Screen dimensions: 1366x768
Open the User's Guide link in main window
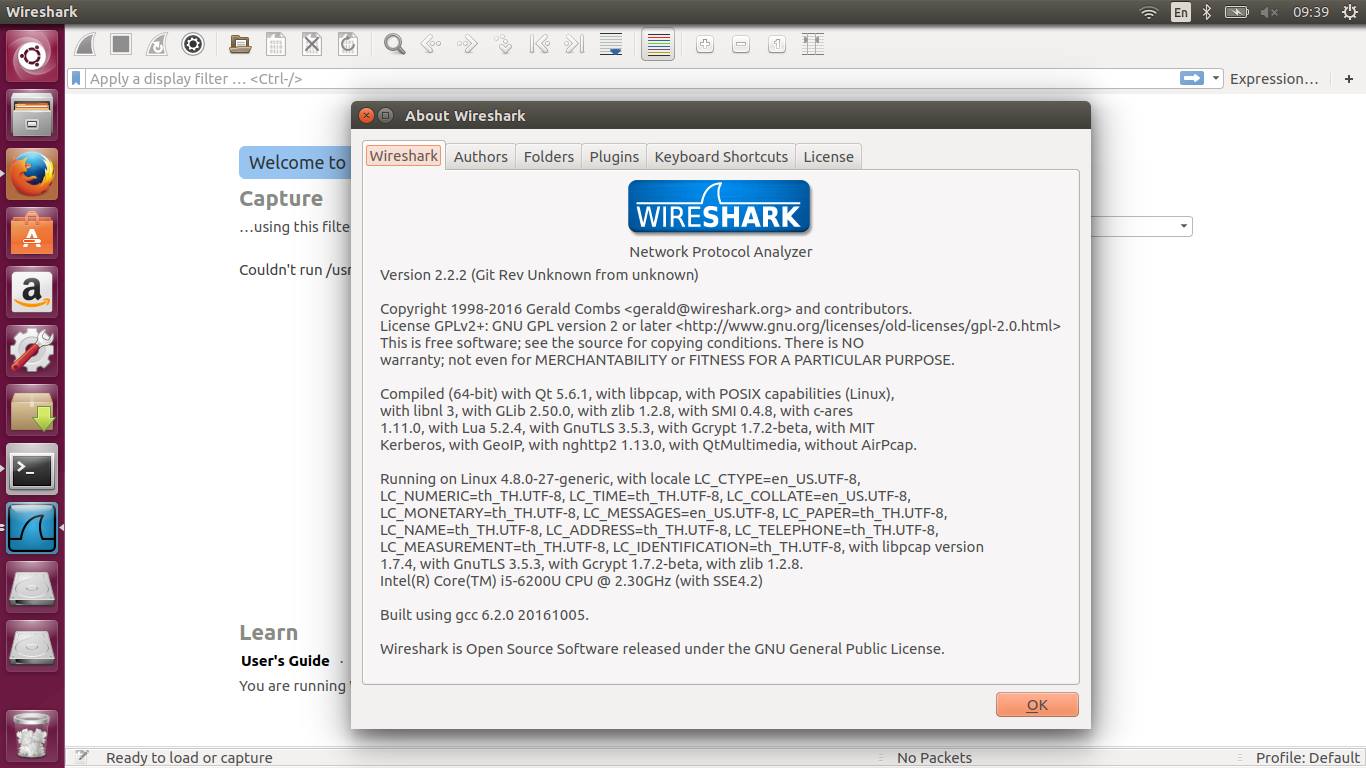point(285,660)
